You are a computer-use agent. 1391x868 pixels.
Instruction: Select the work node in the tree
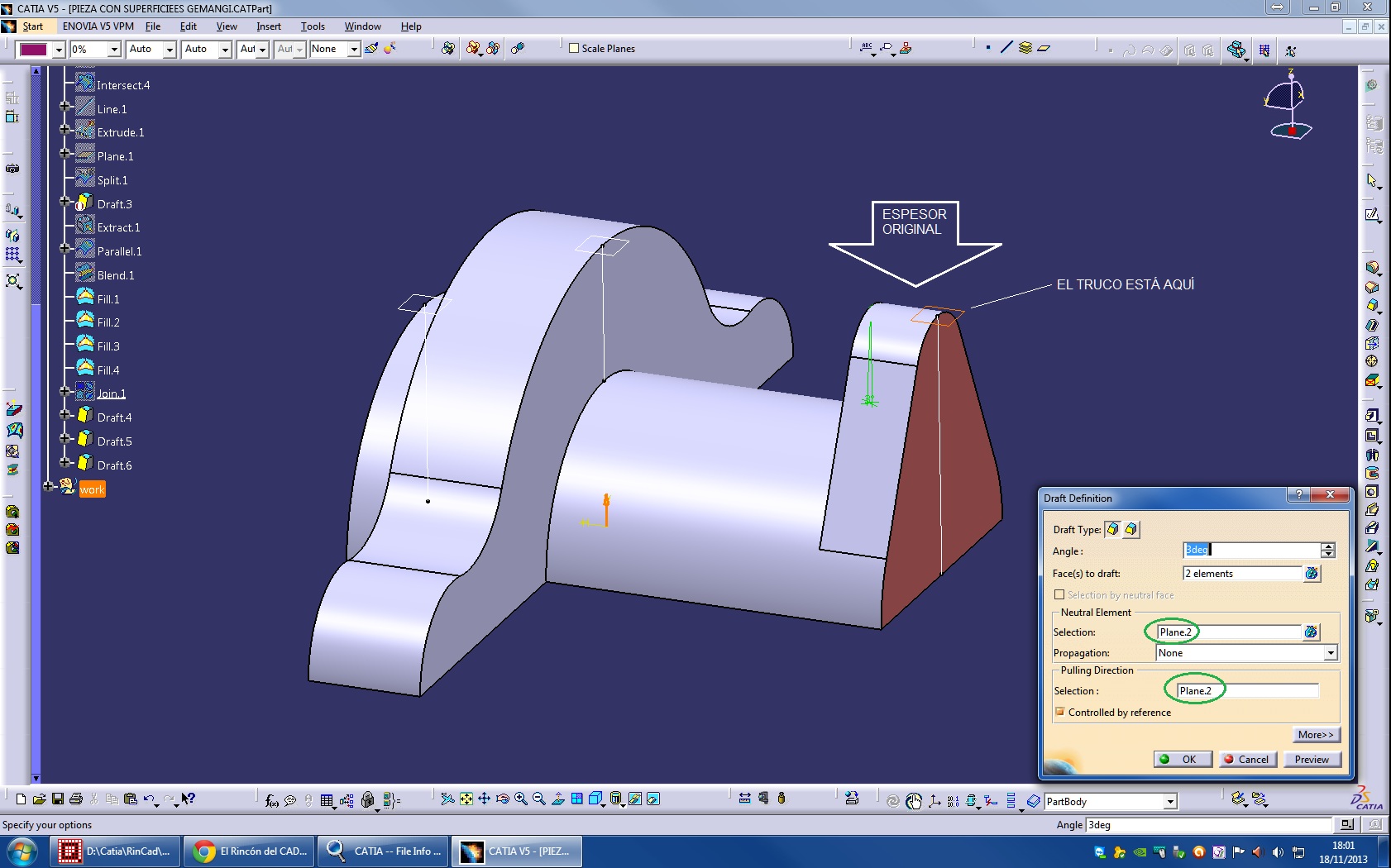tap(92, 489)
